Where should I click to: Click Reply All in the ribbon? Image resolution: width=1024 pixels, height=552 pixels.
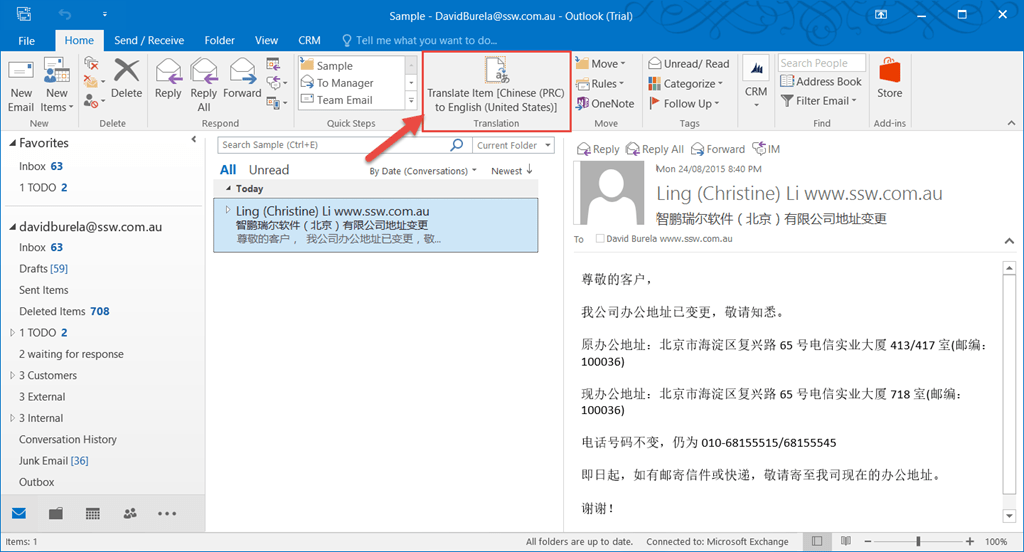point(204,86)
